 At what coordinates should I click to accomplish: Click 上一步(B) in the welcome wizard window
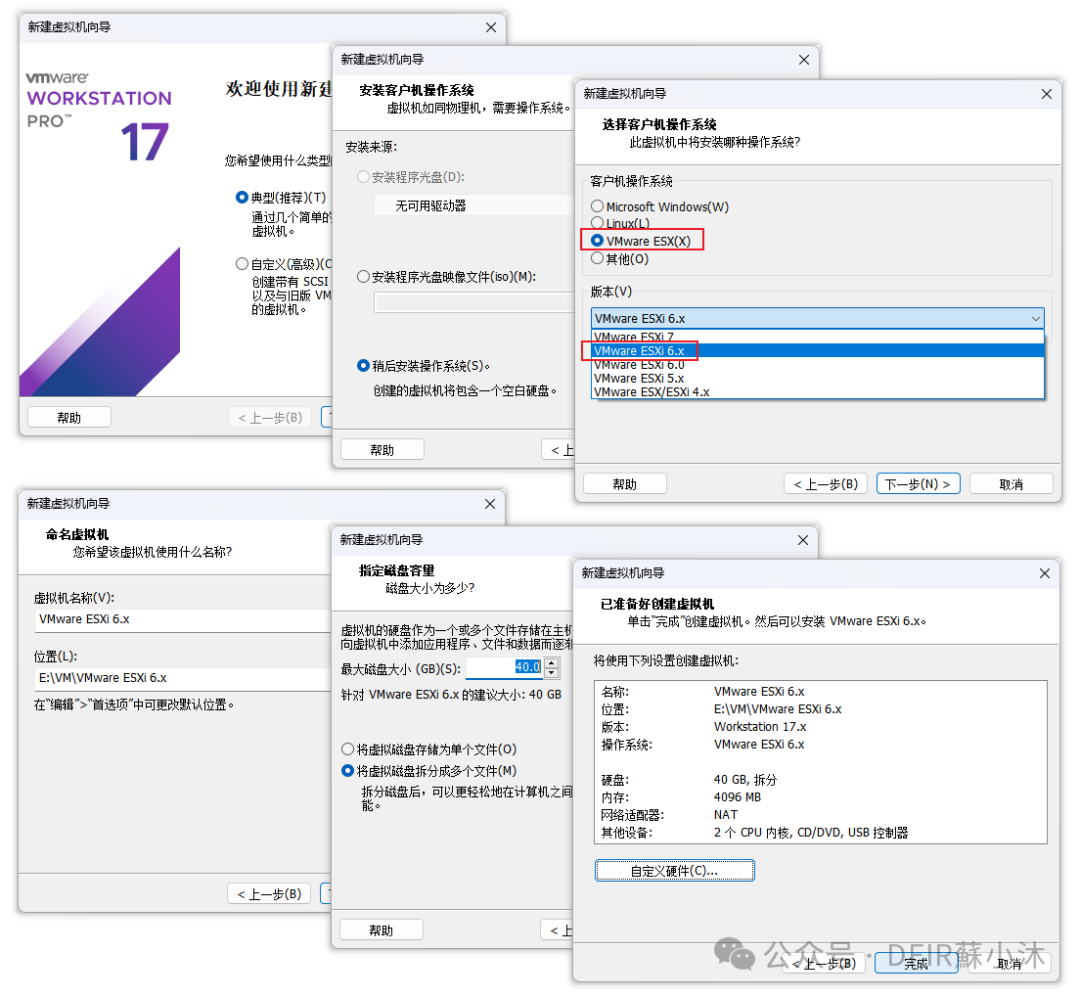tap(270, 417)
